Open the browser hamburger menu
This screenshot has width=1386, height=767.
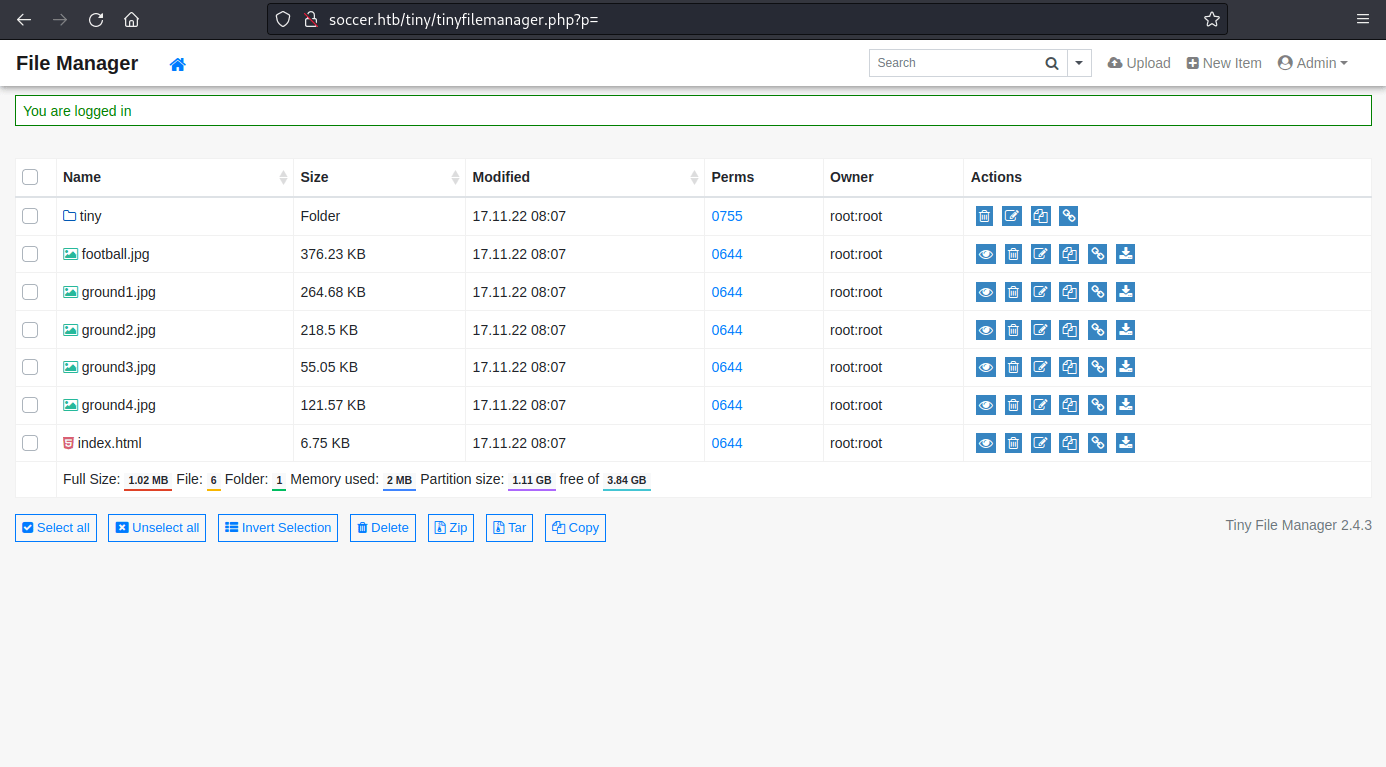tap(1362, 19)
